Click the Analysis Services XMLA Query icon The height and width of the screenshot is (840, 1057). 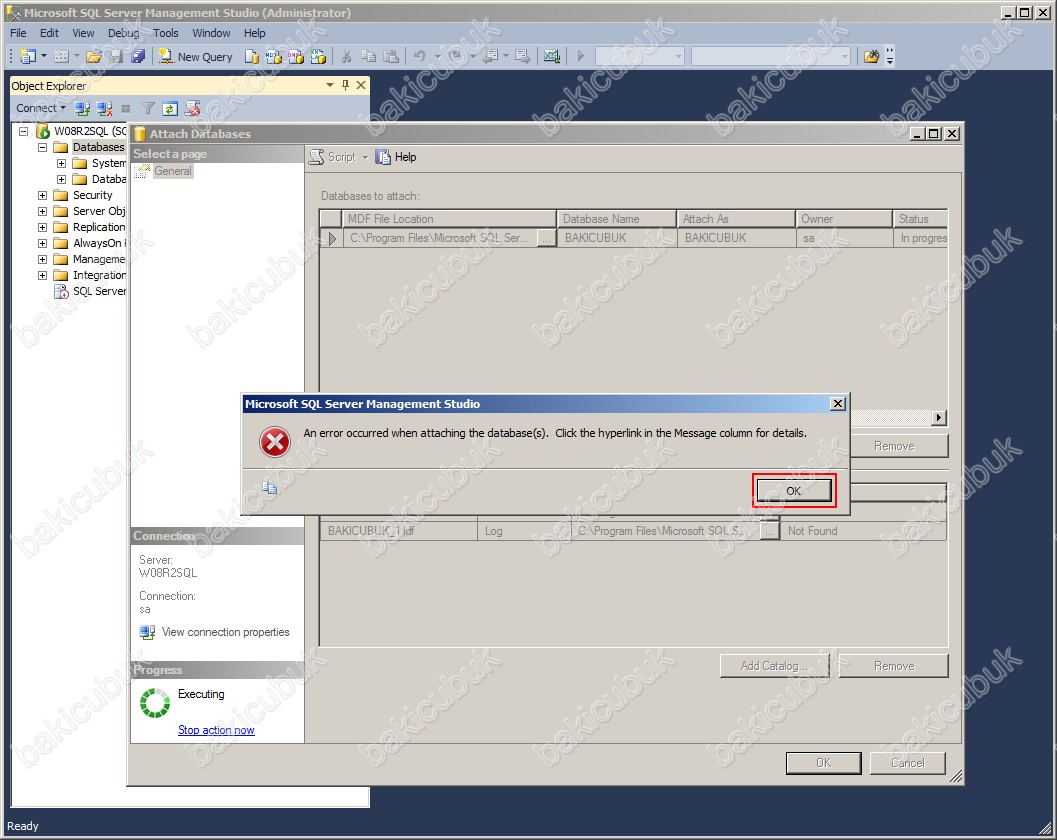click(x=318, y=57)
